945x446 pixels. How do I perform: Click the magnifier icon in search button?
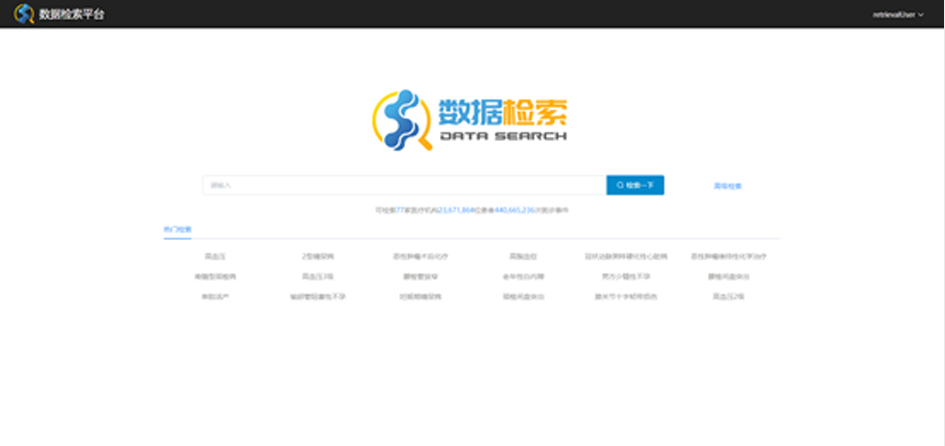(x=620, y=185)
